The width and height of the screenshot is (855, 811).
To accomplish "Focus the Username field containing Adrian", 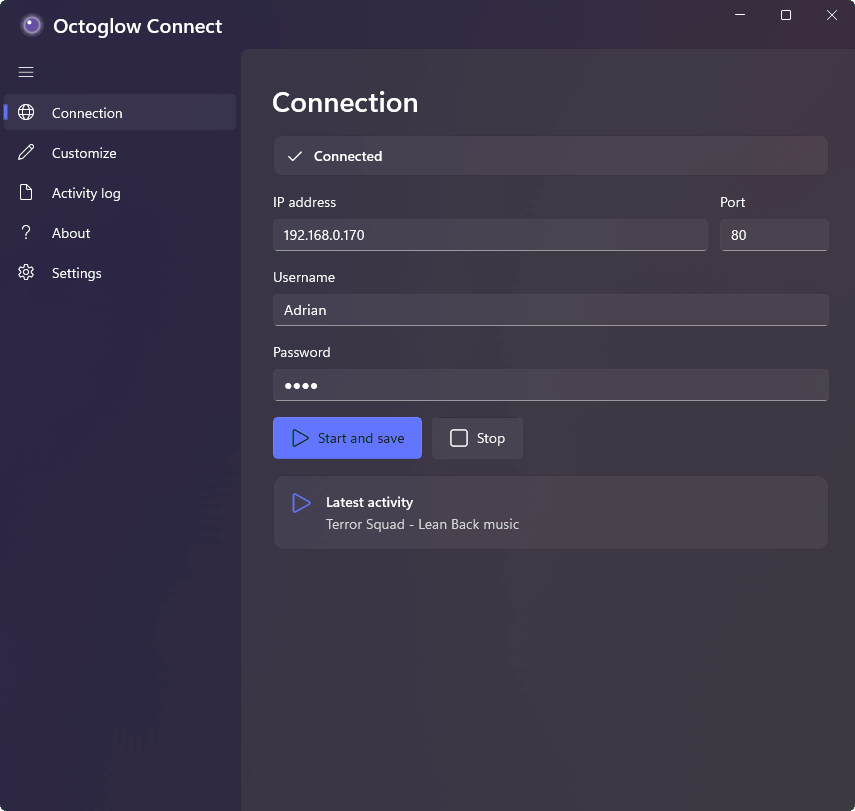I will coord(551,310).
